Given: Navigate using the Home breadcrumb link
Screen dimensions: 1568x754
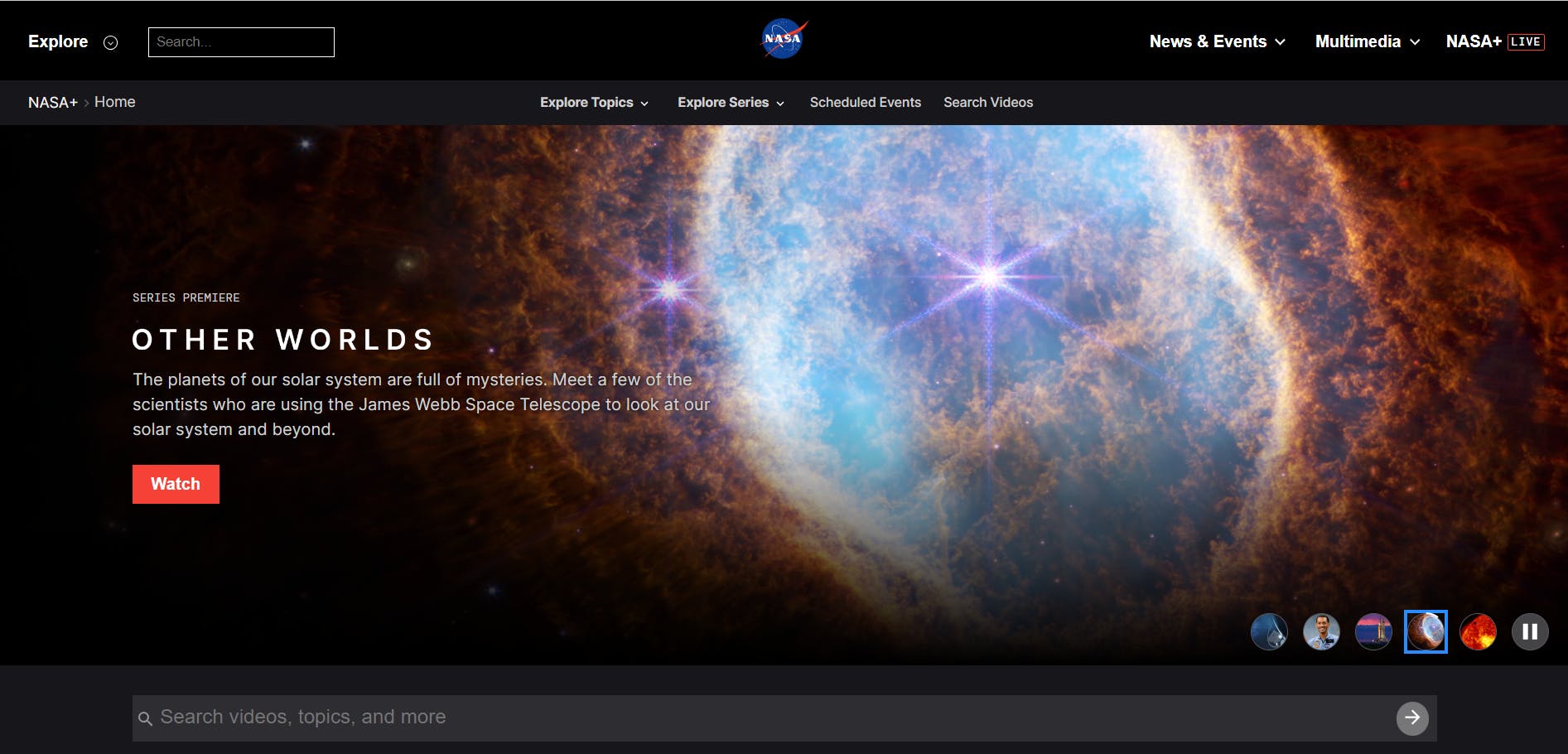Looking at the screenshot, I should [115, 101].
